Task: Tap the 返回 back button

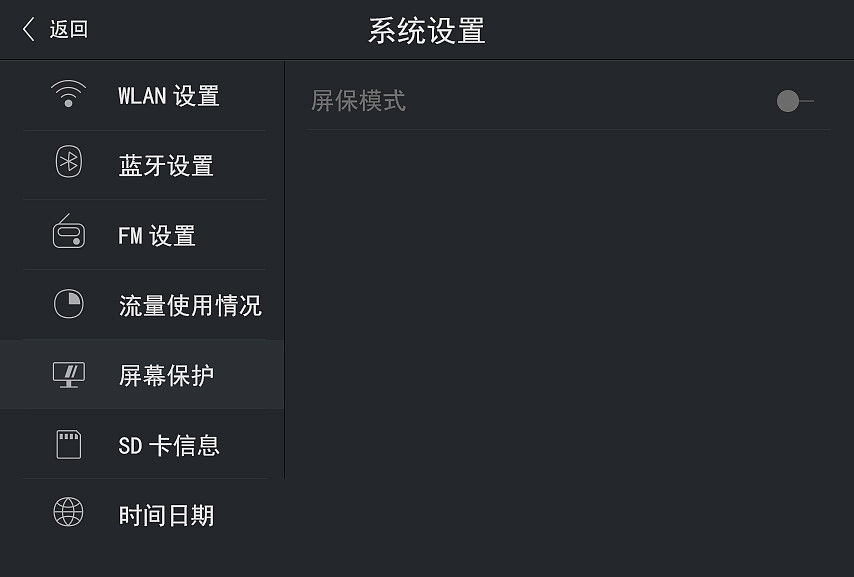Action: [x=55, y=28]
